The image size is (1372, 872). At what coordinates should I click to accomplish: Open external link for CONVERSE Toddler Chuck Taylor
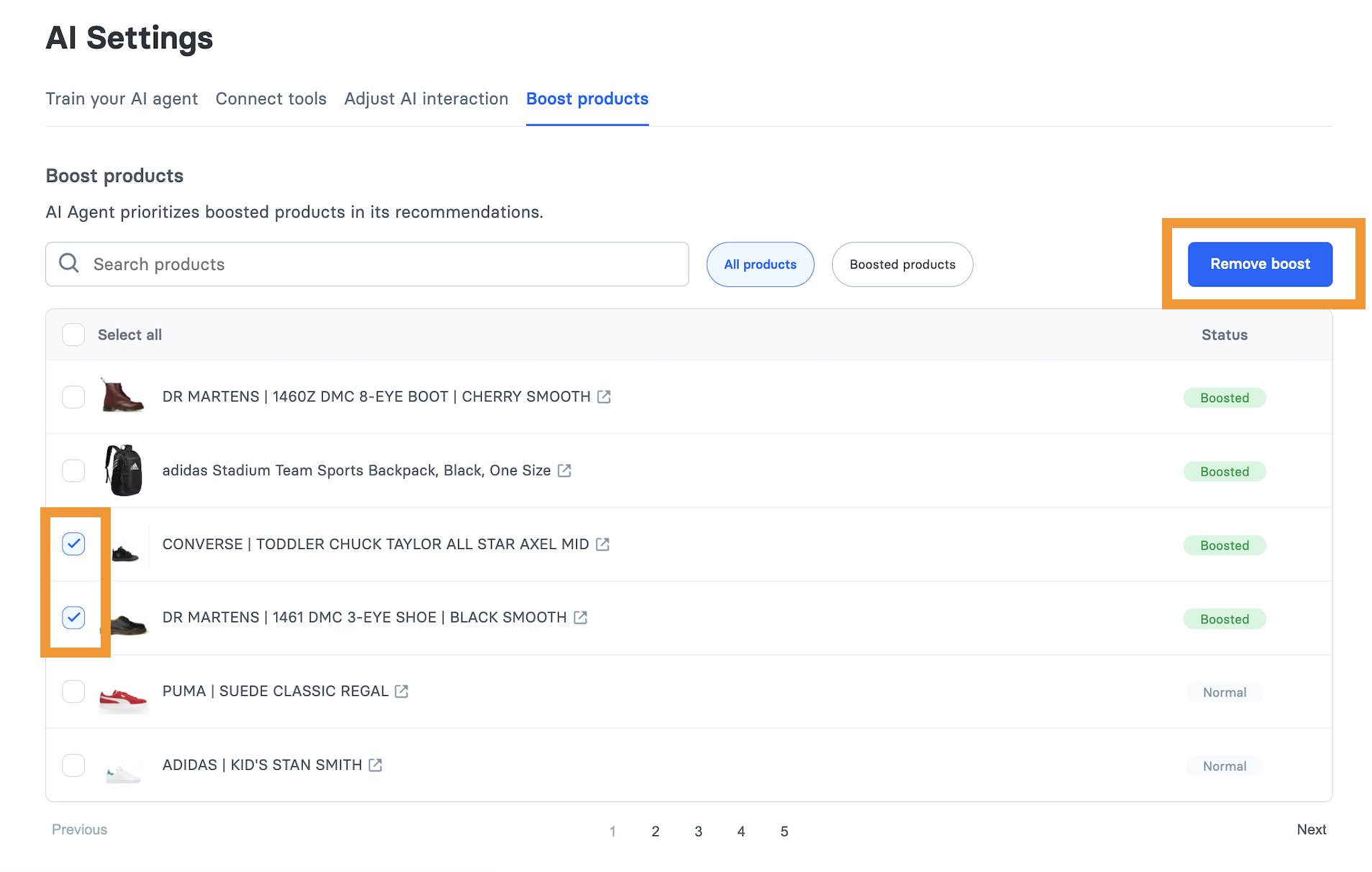(x=603, y=544)
